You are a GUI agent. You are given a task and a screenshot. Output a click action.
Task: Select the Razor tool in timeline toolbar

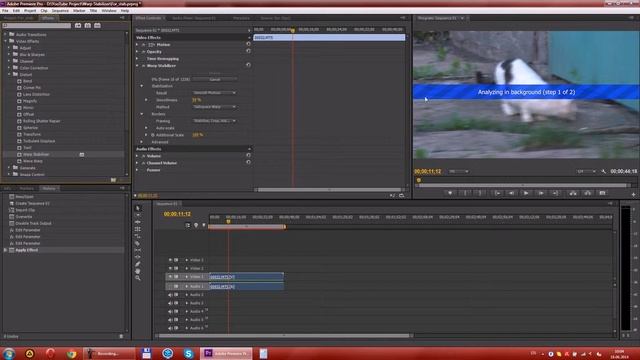(x=138, y=243)
